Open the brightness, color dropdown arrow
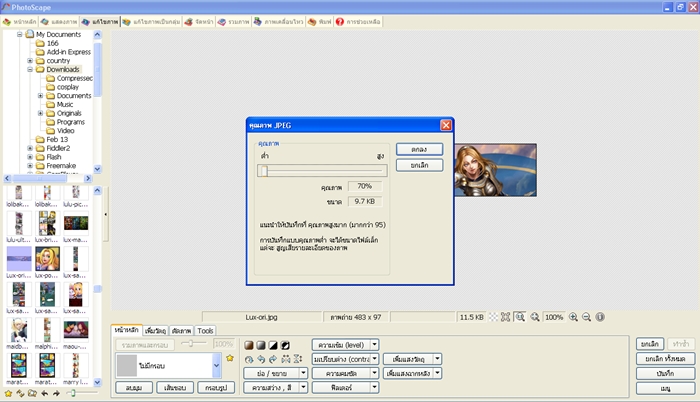This screenshot has height=402, width=700. tap(303, 387)
